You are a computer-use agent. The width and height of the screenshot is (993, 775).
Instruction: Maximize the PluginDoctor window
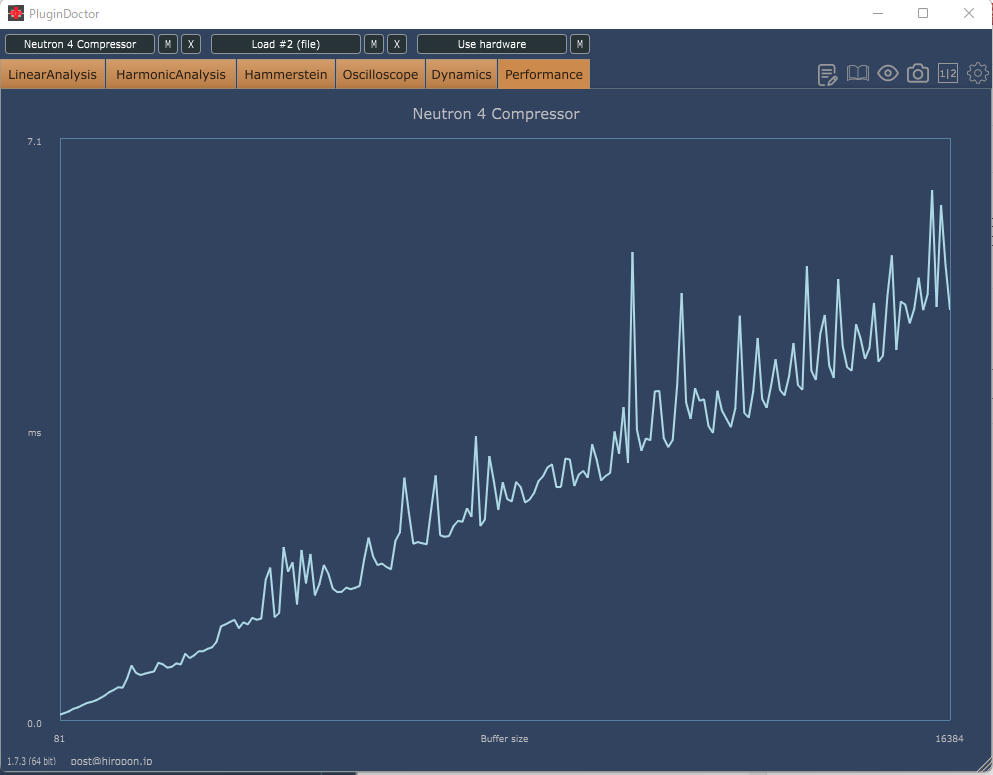[x=923, y=13]
